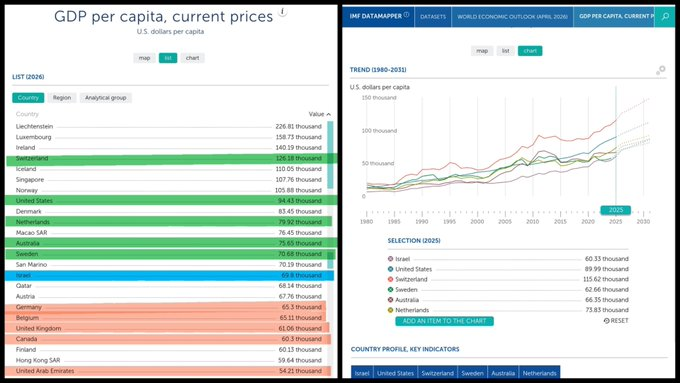
Task: Open Australia country profile tab
Action: (503, 373)
